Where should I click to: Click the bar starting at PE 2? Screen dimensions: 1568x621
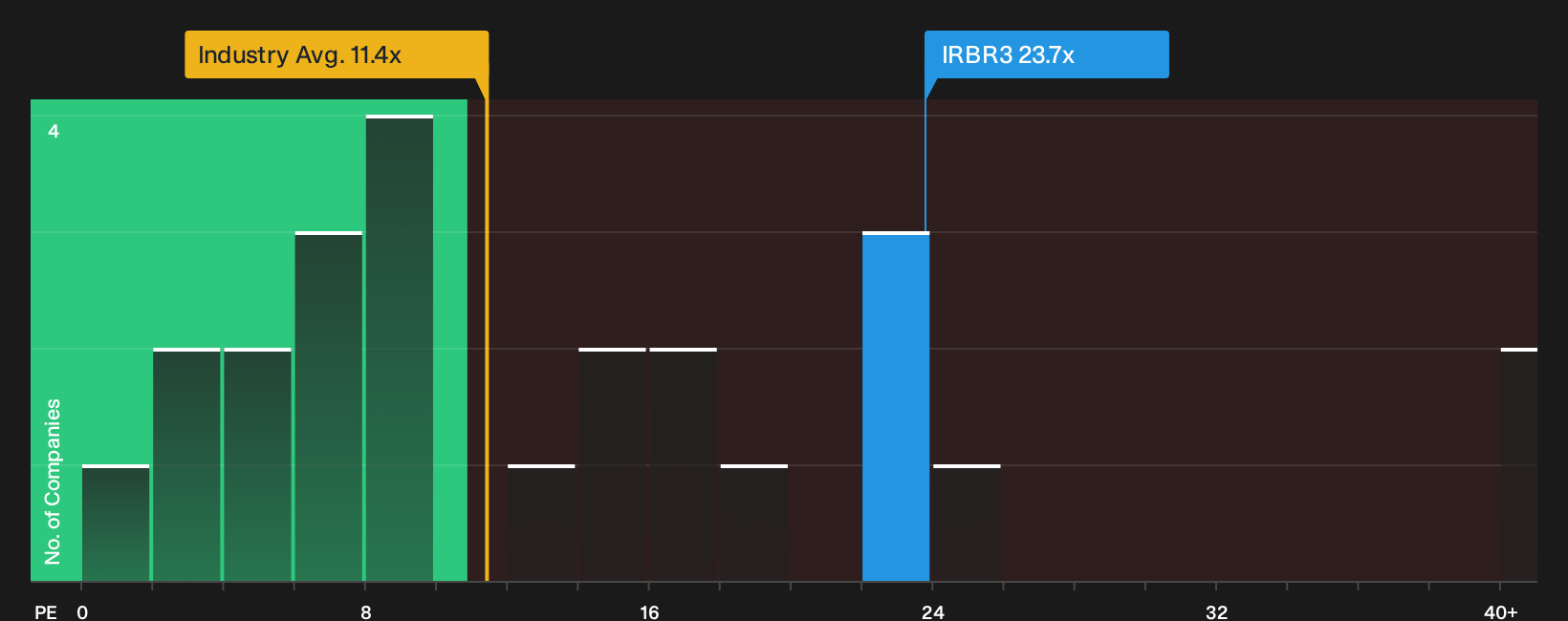186,464
